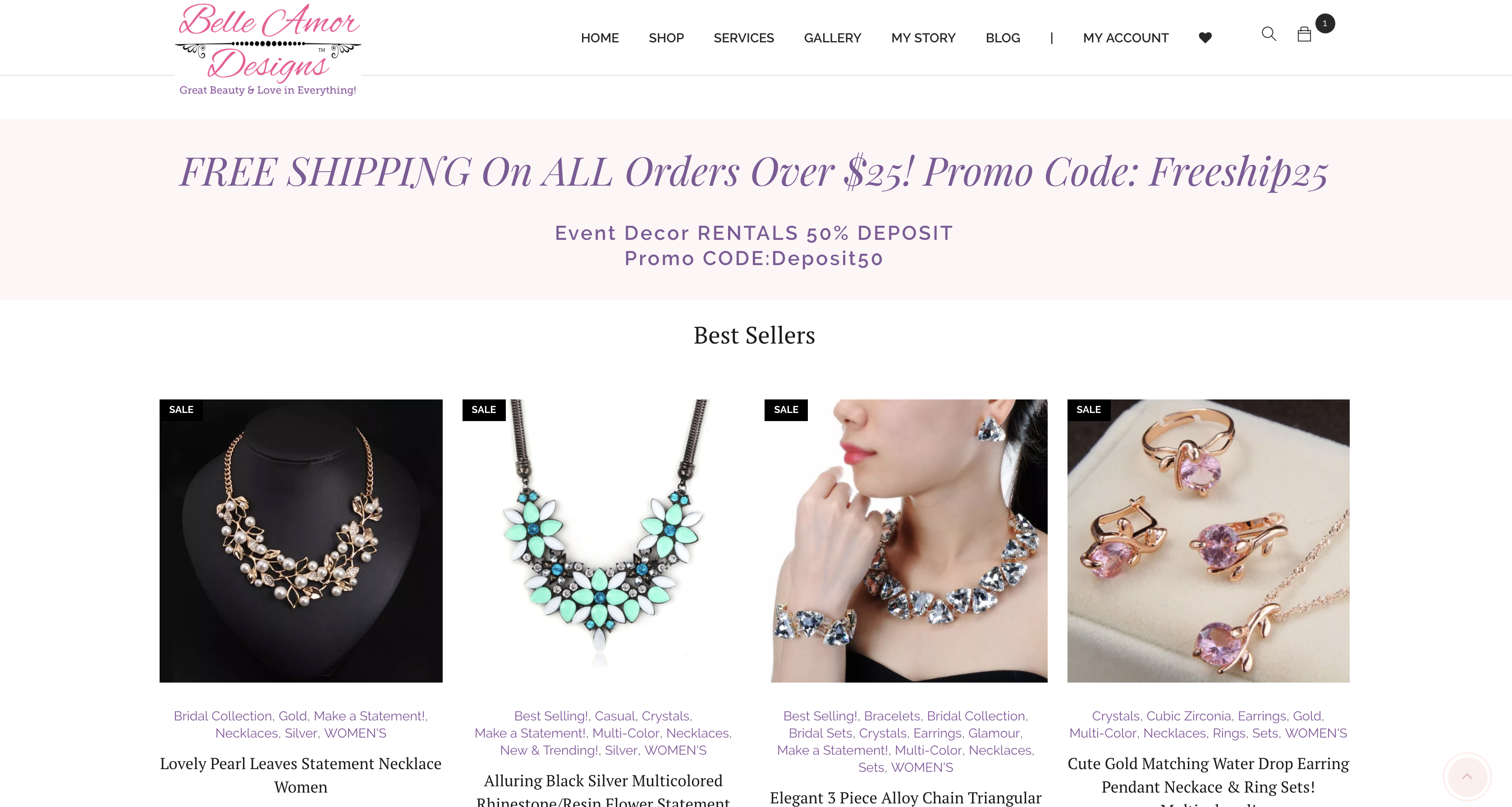
Task: Navigate to MY STORY page
Action: pos(923,38)
